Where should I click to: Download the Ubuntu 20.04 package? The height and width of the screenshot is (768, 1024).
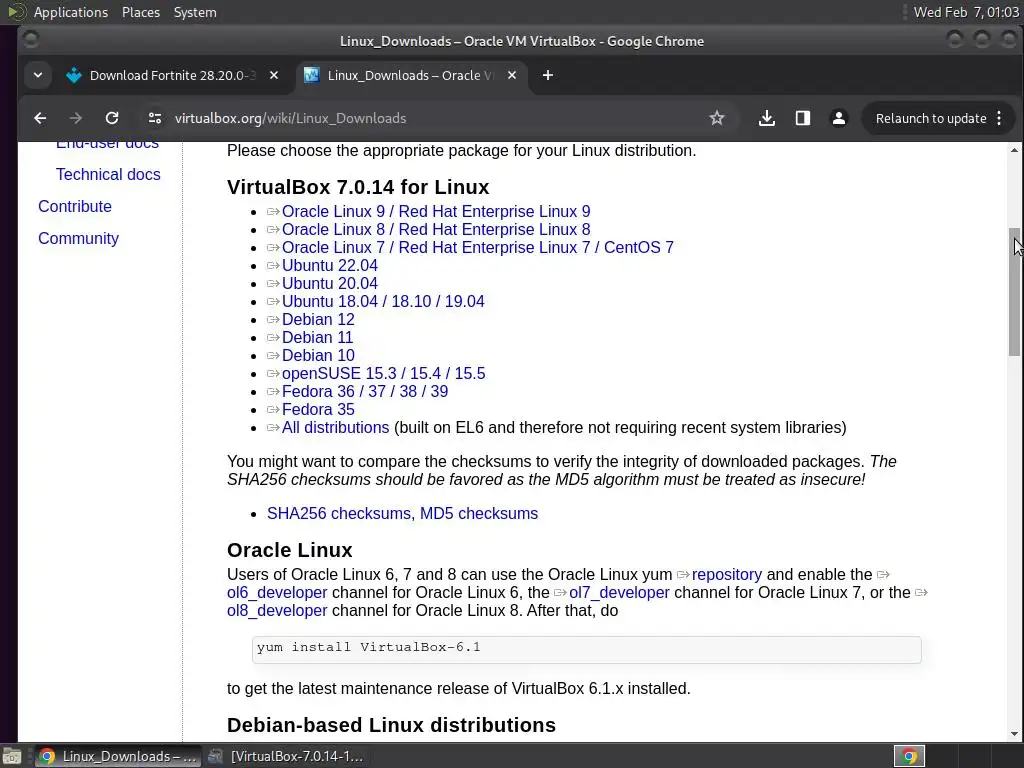[330, 283]
